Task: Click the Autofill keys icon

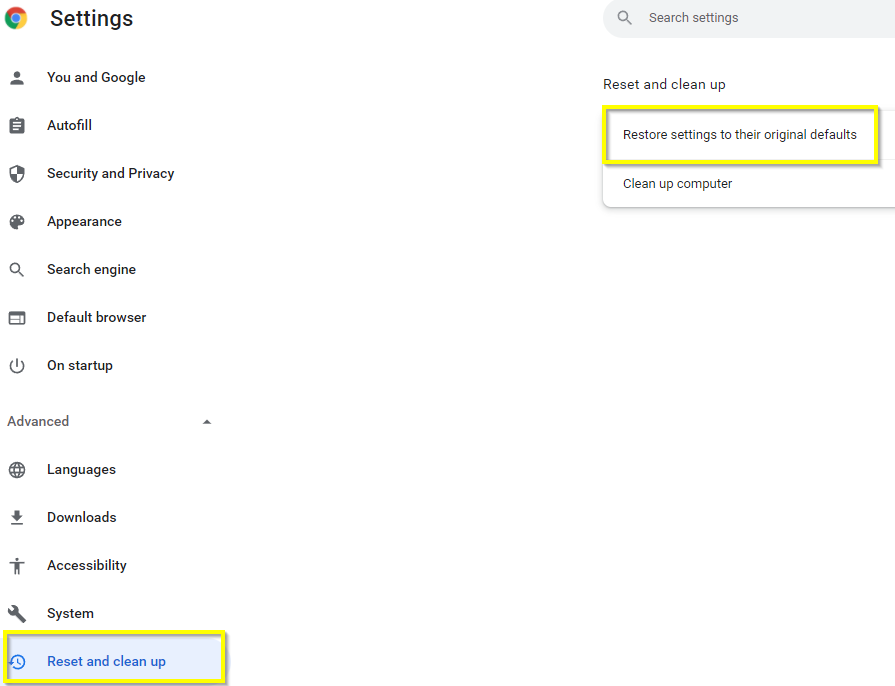Action: click(17, 125)
